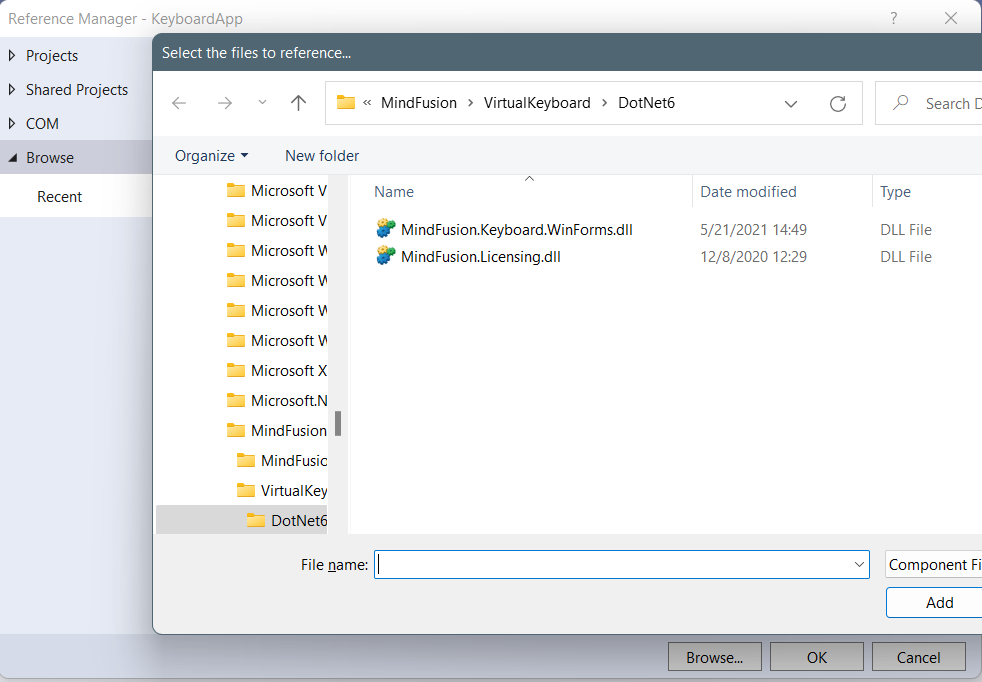Open the COM category
This screenshot has width=982, height=682.
(x=43, y=124)
